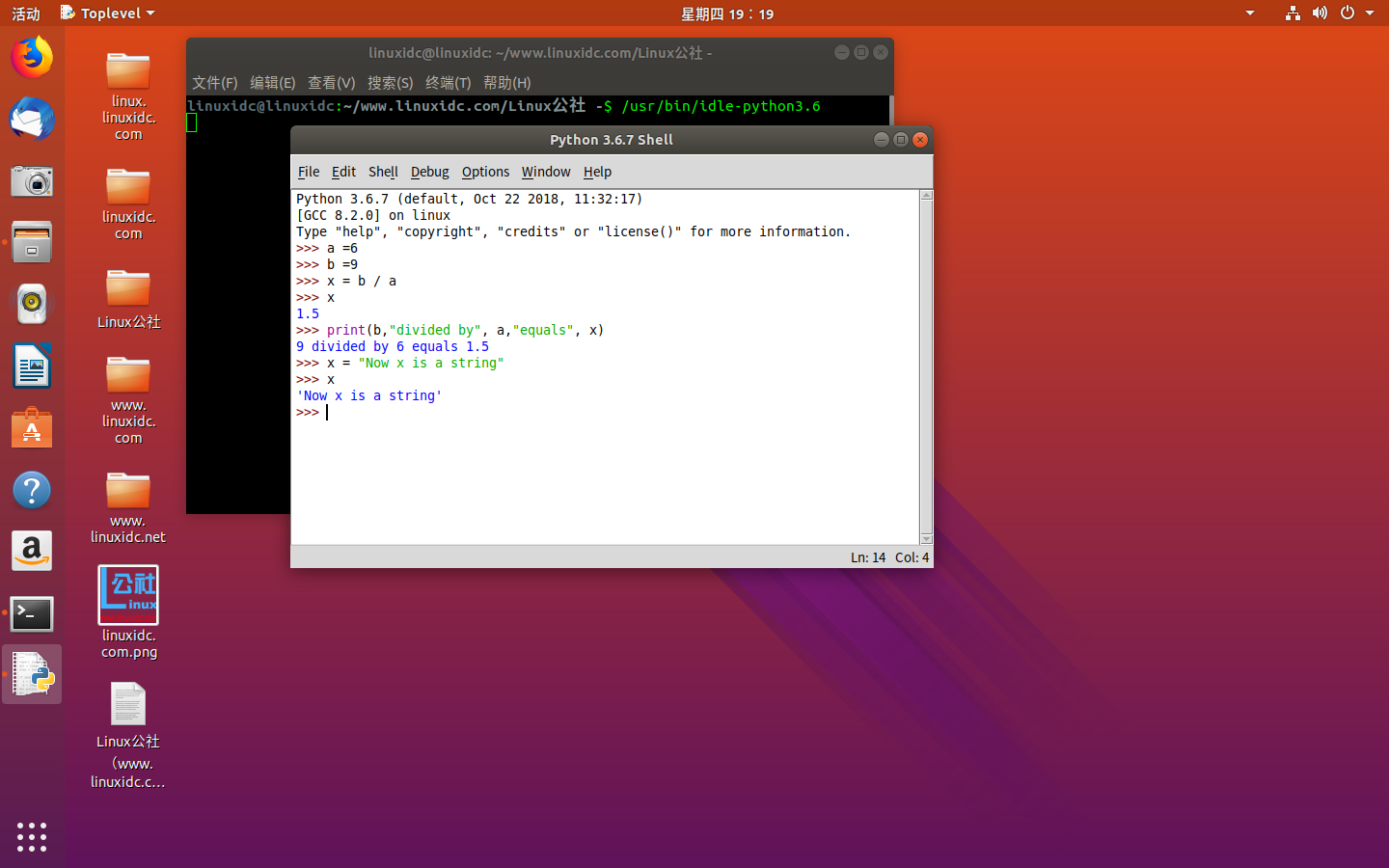Viewport: 1389px width, 868px height.
Task: Open the Window menu in IDLE
Action: (x=546, y=172)
